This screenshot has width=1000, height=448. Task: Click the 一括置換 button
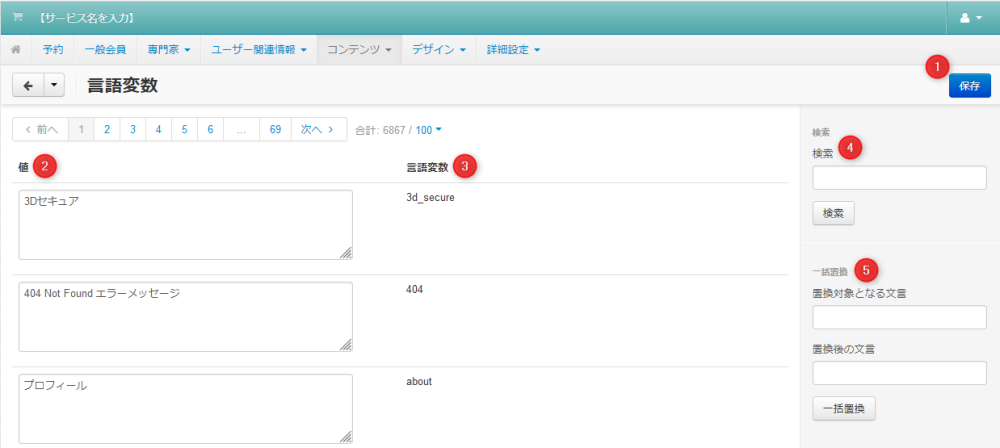[x=844, y=409]
